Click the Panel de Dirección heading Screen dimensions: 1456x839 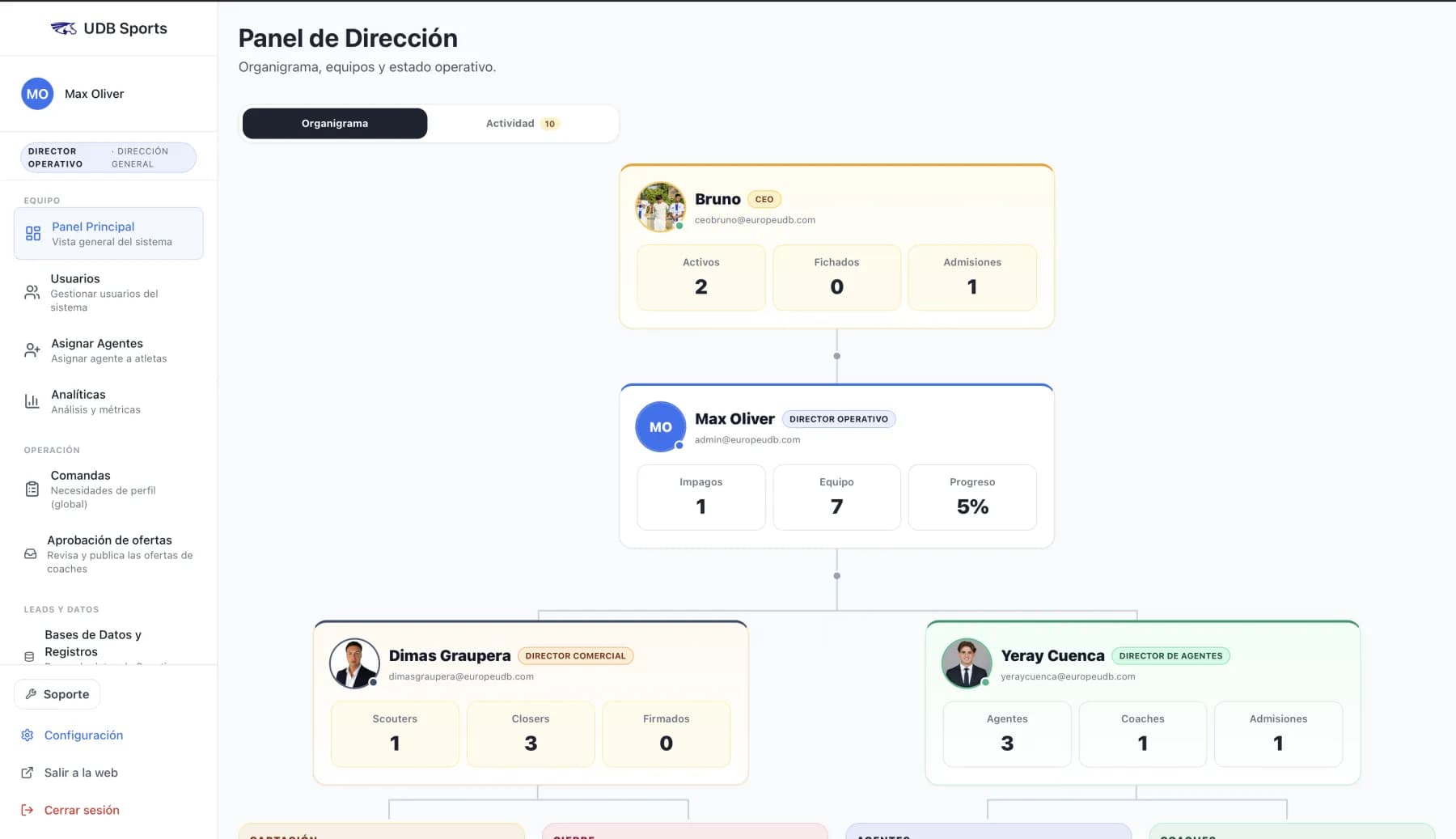pos(348,38)
